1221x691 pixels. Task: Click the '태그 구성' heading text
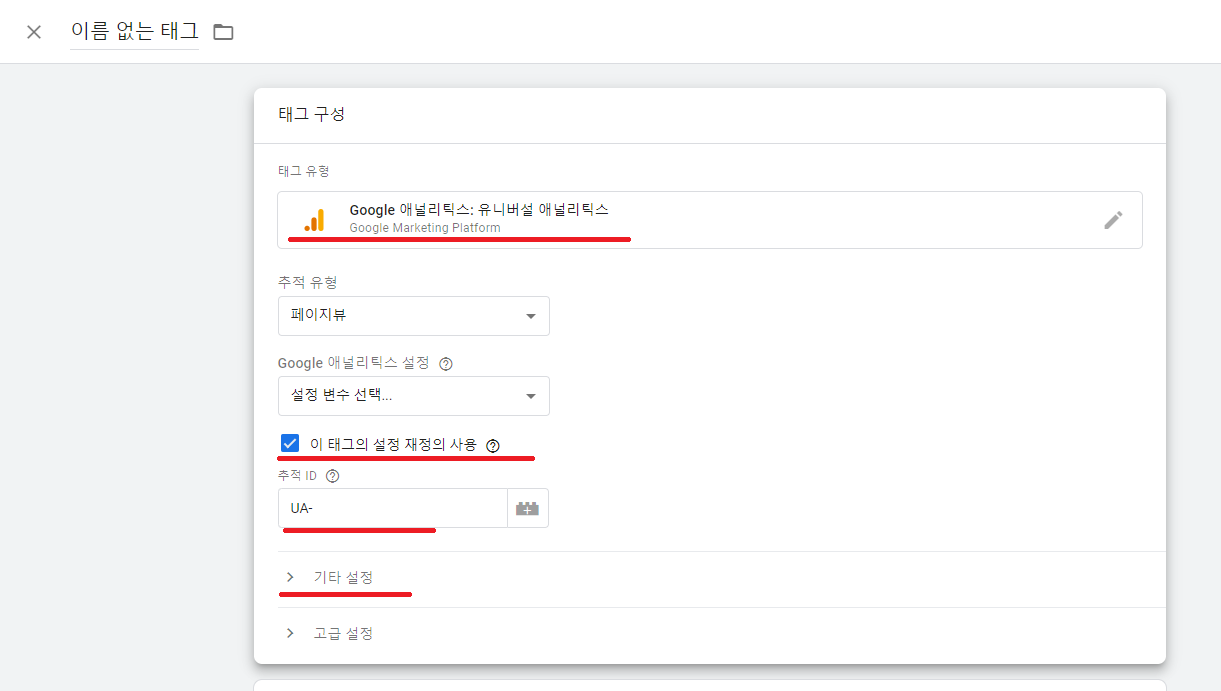311,114
